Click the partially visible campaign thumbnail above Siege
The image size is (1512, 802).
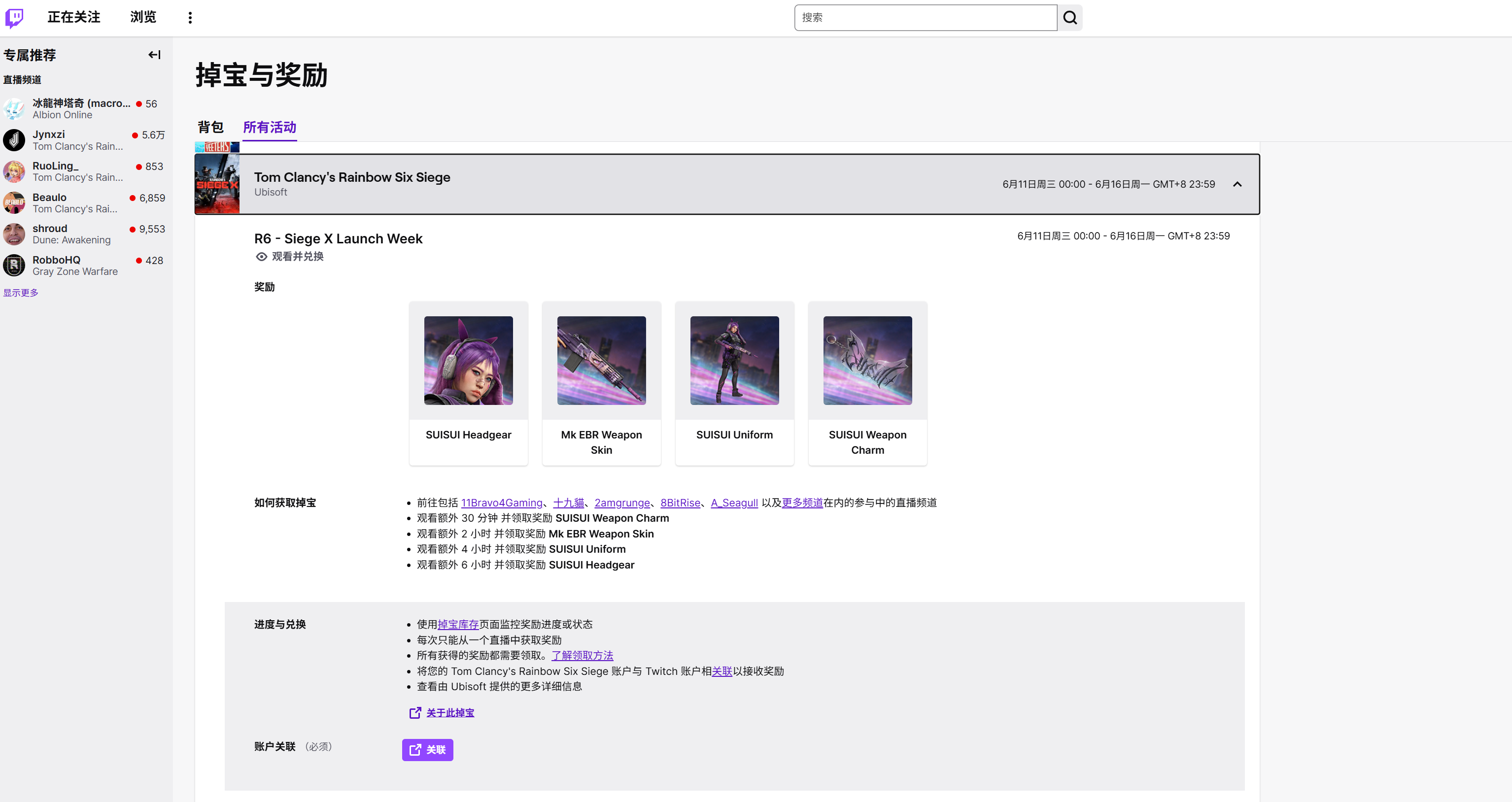(217, 147)
